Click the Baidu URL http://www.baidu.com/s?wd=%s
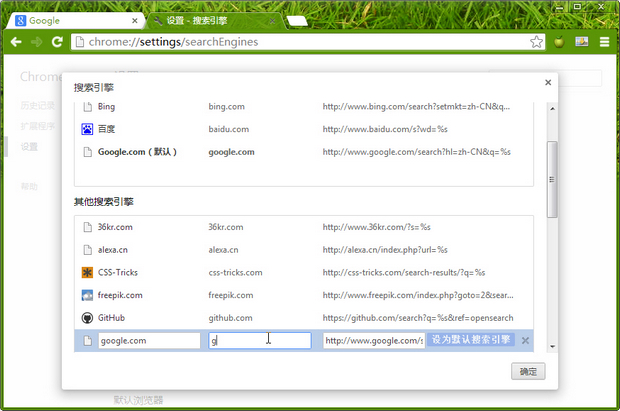This screenshot has height=411, width=620. pyautogui.click(x=385, y=129)
